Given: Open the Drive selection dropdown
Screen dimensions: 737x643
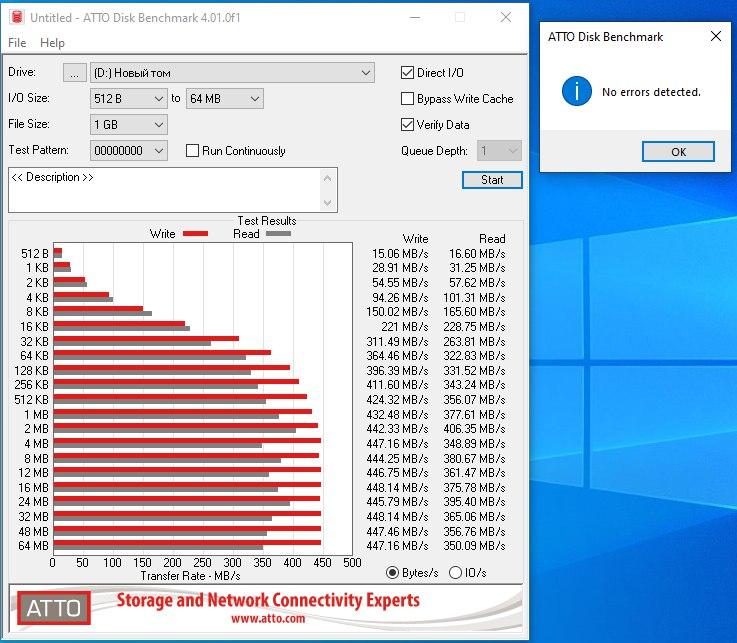Looking at the screenshot, I should [232, 73].
